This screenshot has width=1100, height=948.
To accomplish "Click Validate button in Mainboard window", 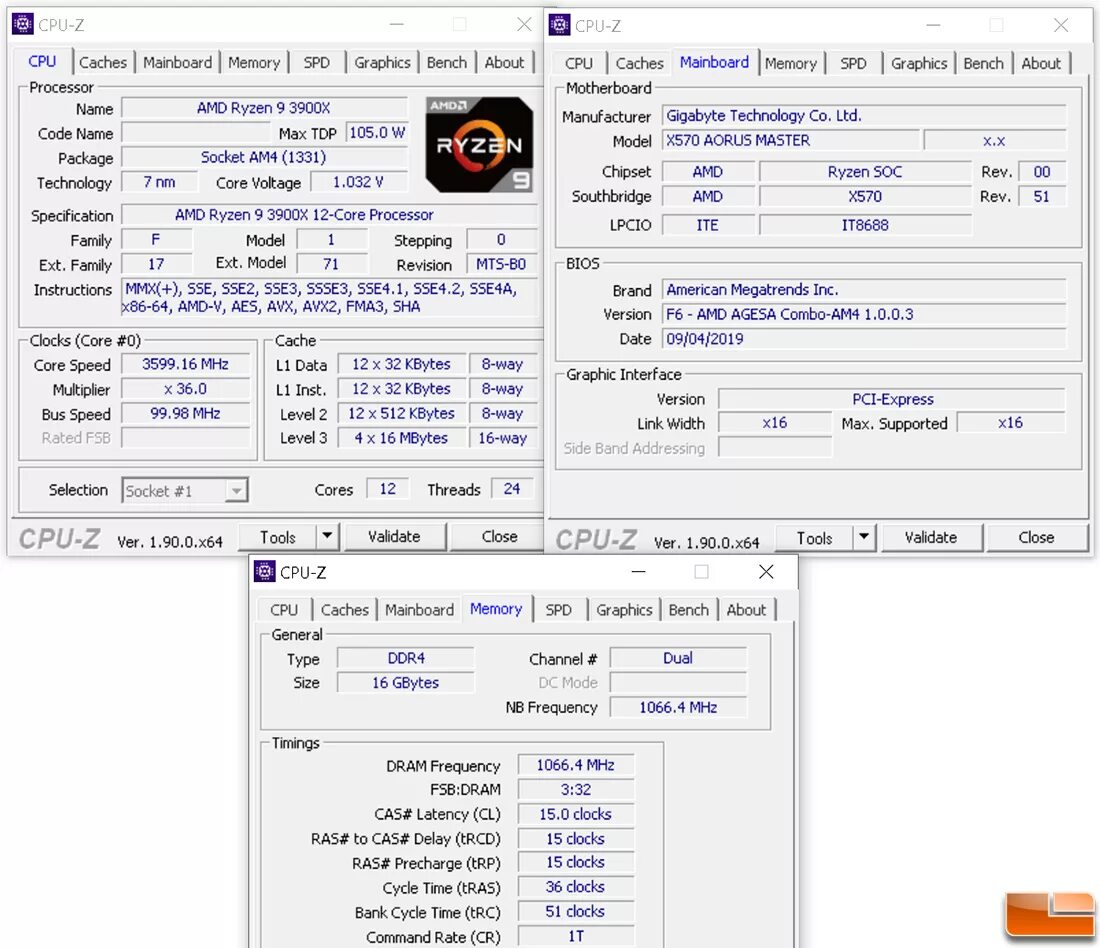I will click(931, 538).
